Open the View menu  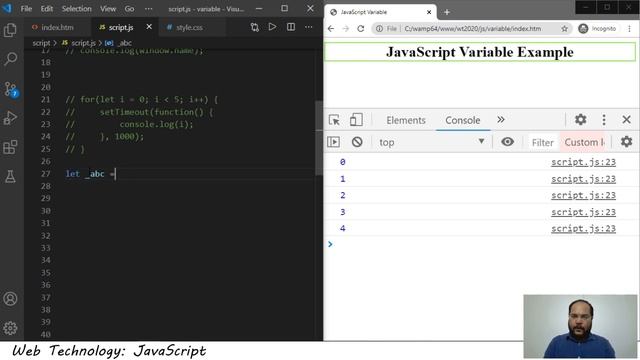click(108, 9)
